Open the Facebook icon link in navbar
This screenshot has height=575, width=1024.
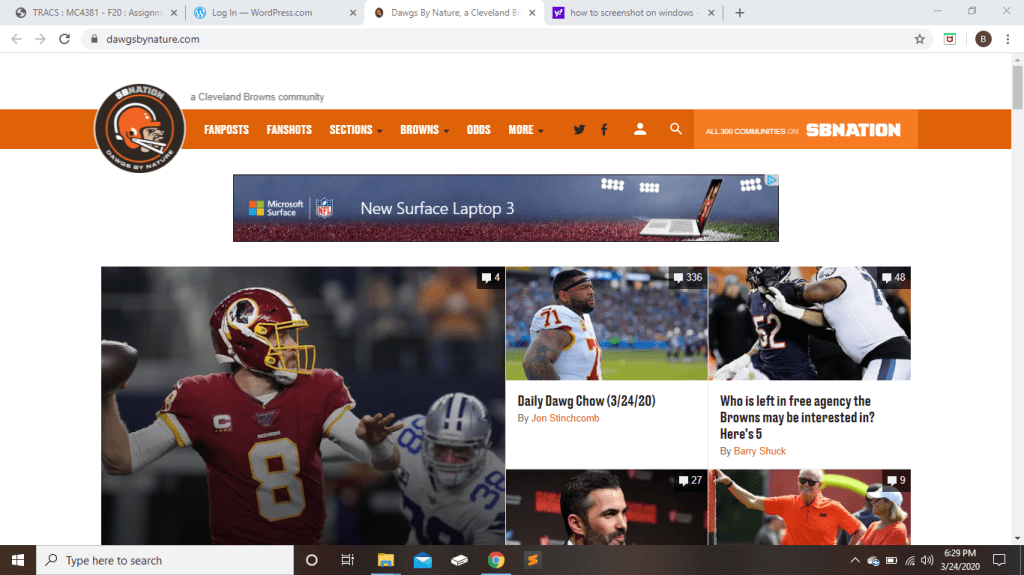tap(604, 130)
